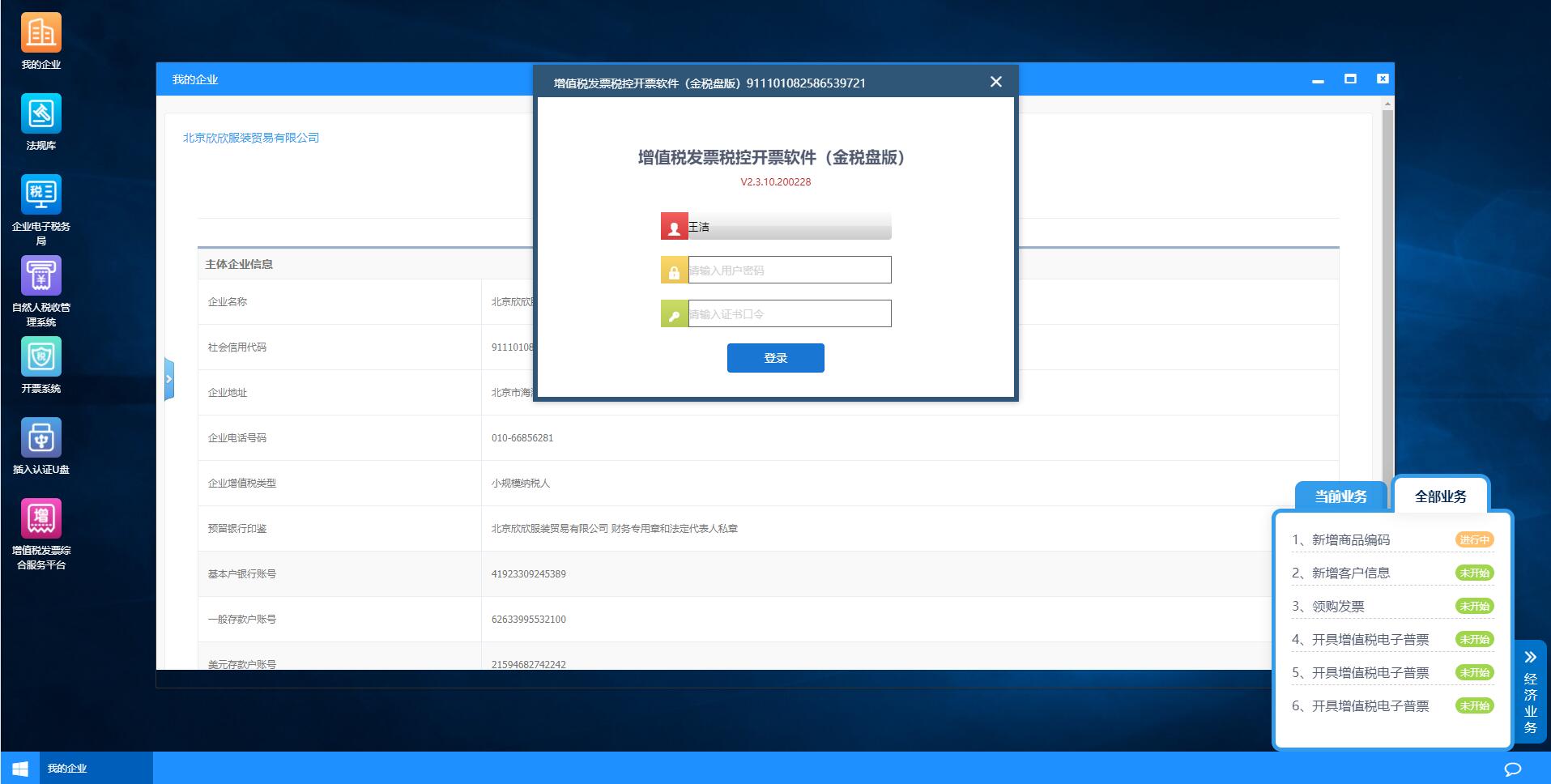Open the chat bubble icon in the taskbar
The height and width of the screenshot is (784, 1551).
[x=1512, y=769]
